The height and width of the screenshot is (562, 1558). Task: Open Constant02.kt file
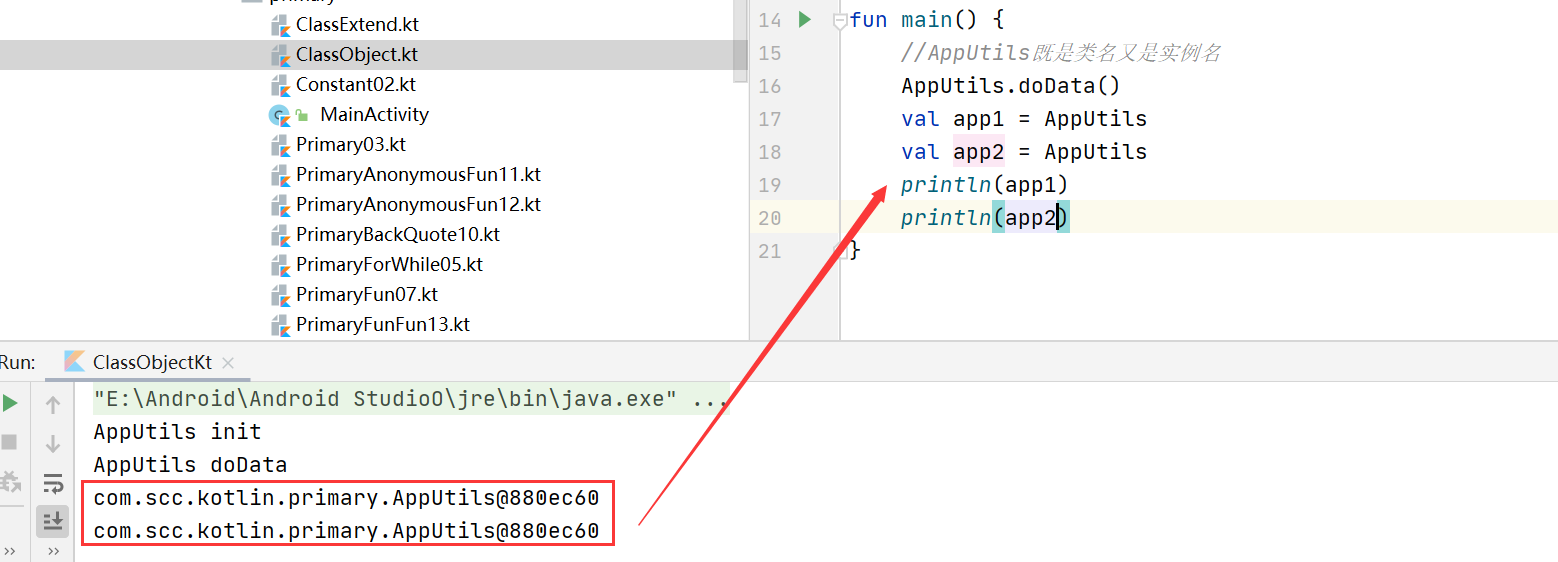pyautogui.click(x=356, y=84)
